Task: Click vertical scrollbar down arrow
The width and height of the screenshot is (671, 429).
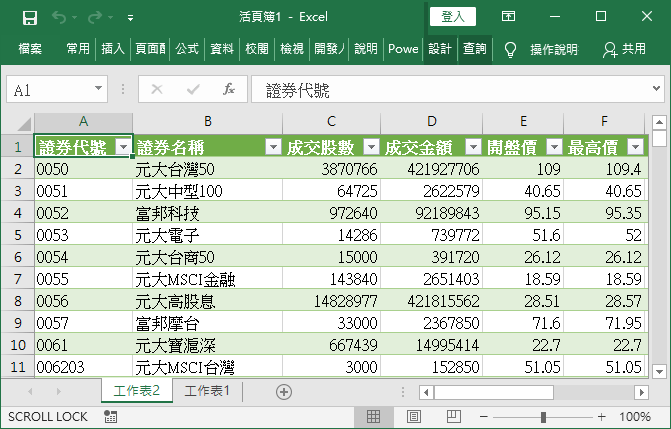Action: coord(659,371)
